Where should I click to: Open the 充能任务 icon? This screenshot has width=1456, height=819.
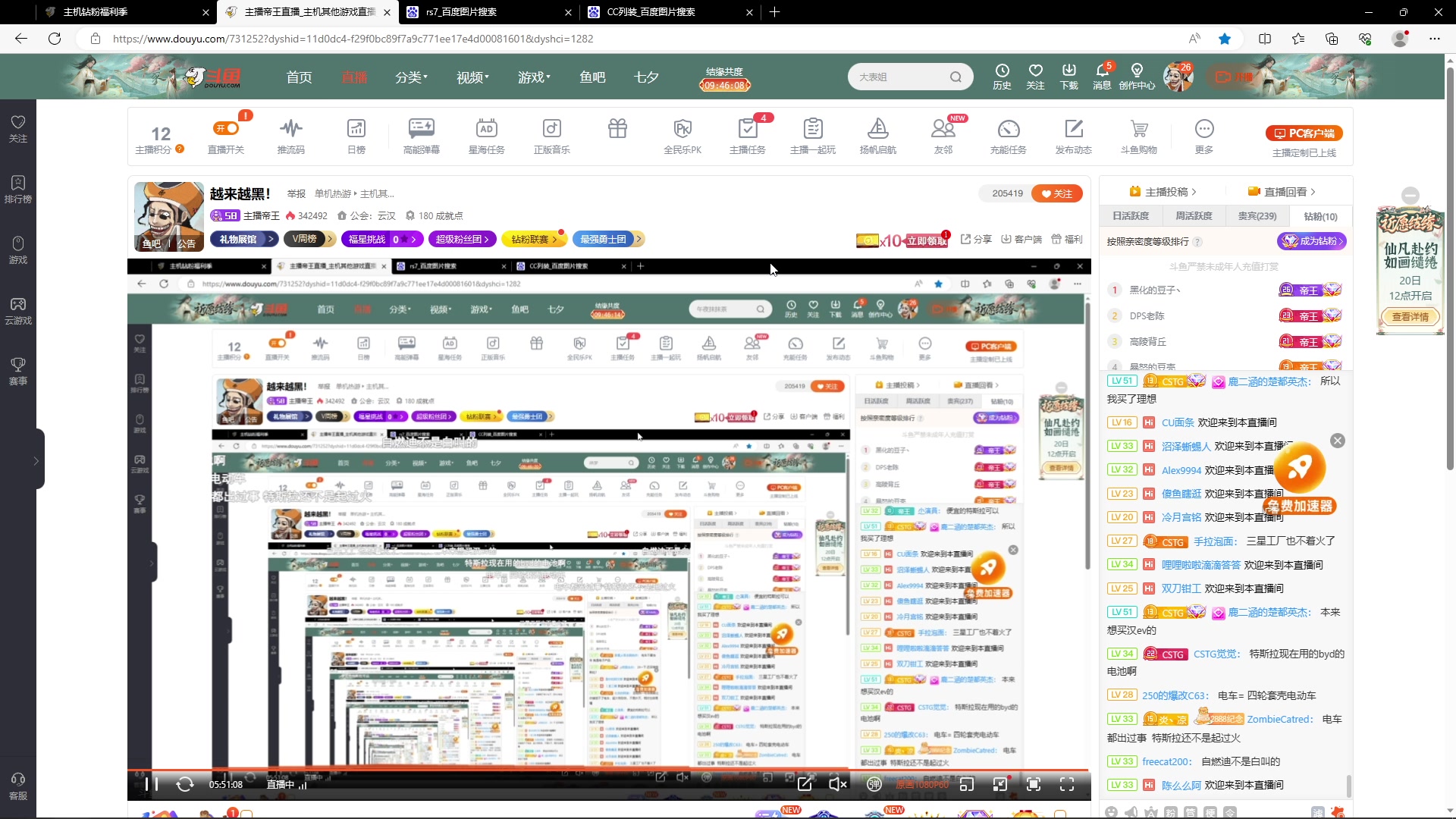tap(1008, 128)
